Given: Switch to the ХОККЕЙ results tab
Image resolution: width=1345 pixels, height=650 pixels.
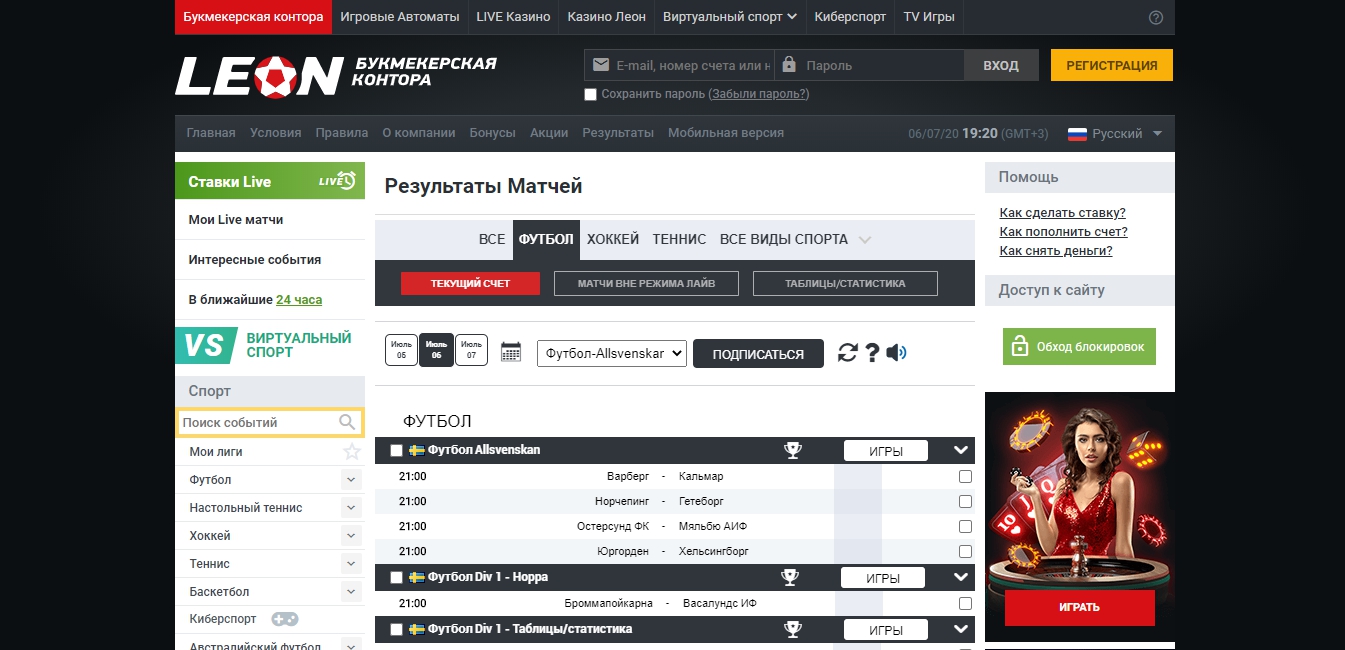Looking at the screenshot, I should 613,239.
